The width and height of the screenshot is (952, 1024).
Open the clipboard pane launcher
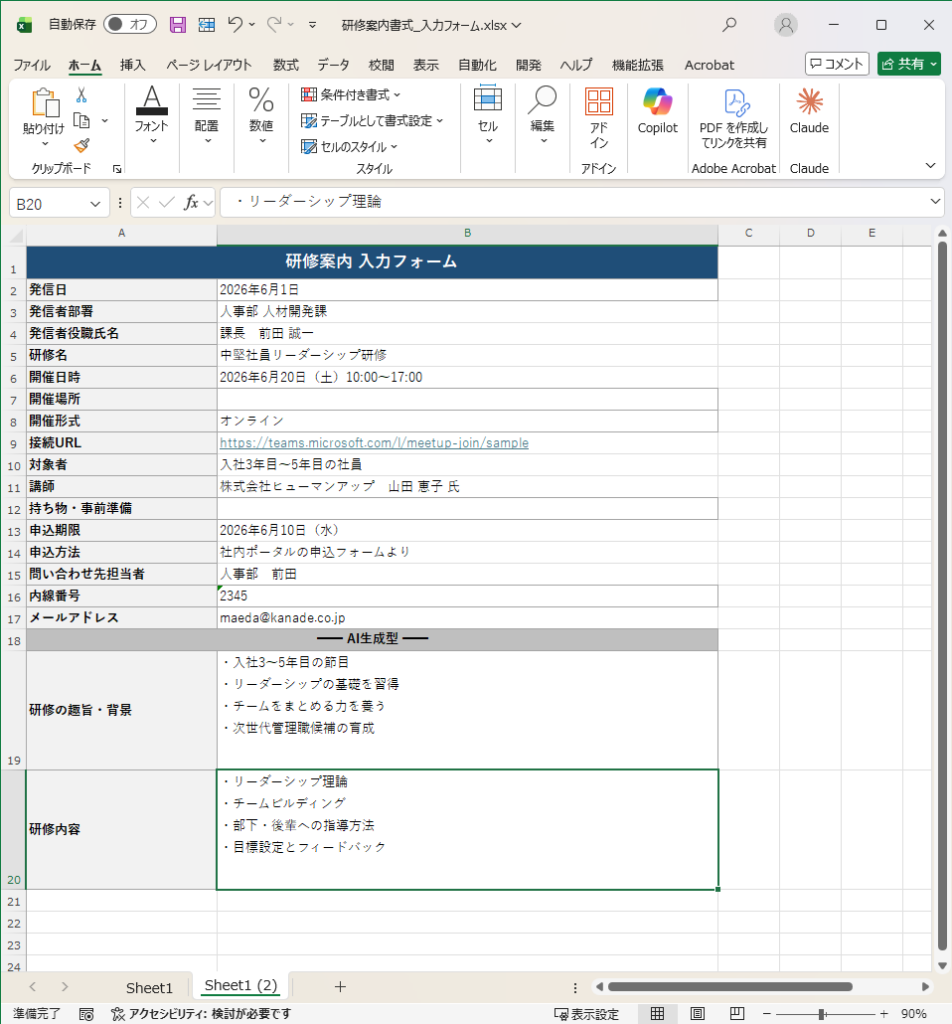click(x=117, y=168)
